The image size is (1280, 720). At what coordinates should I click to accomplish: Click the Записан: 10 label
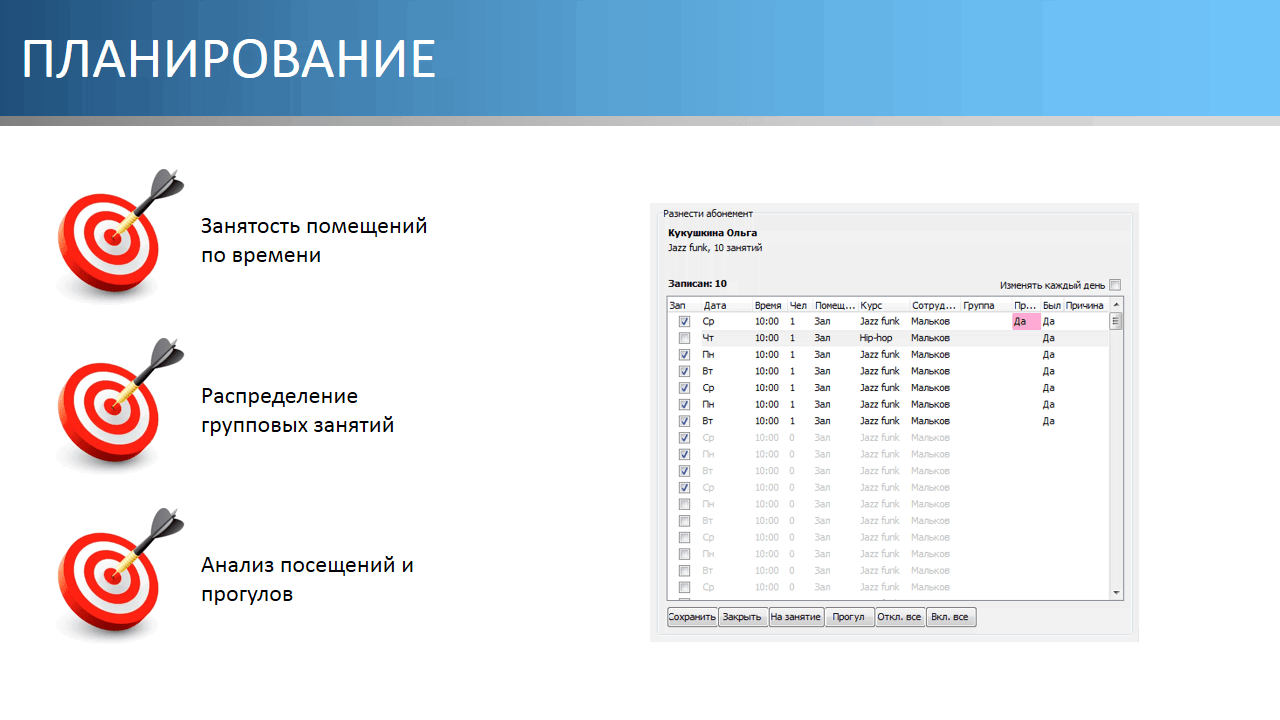point(697,284)
